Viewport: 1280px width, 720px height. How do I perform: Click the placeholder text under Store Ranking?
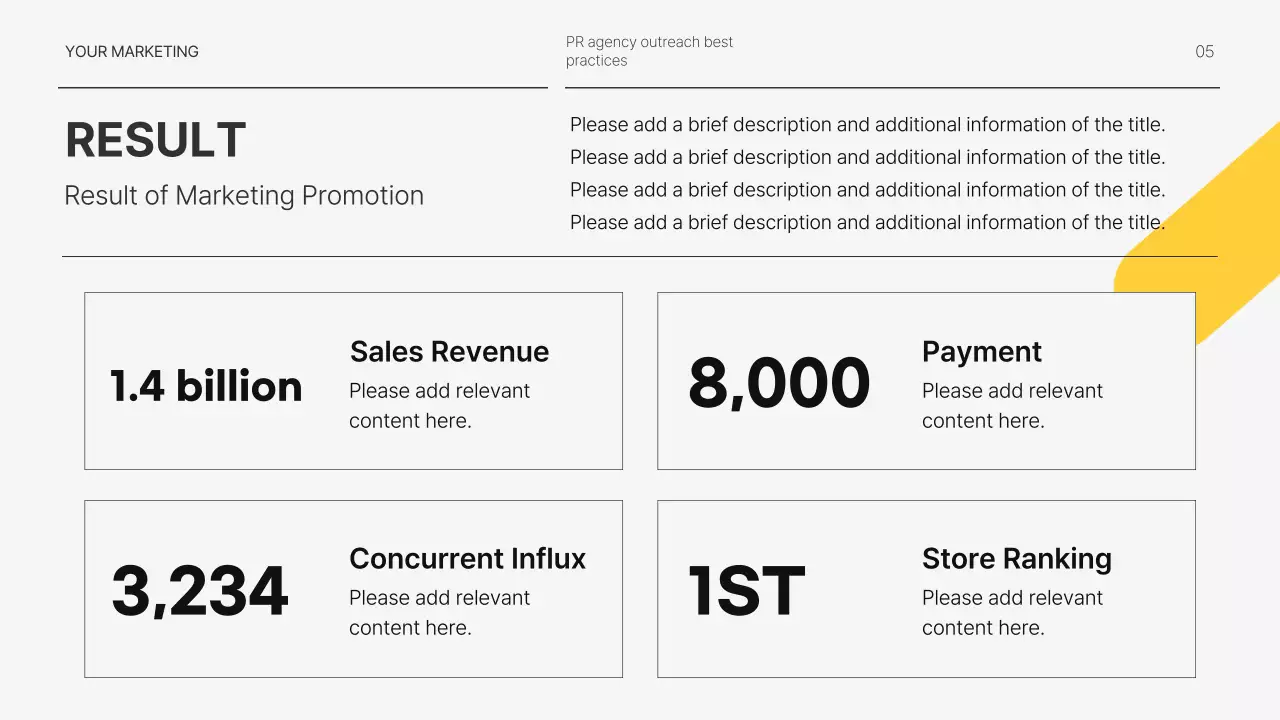click(x=1012, y=613)
